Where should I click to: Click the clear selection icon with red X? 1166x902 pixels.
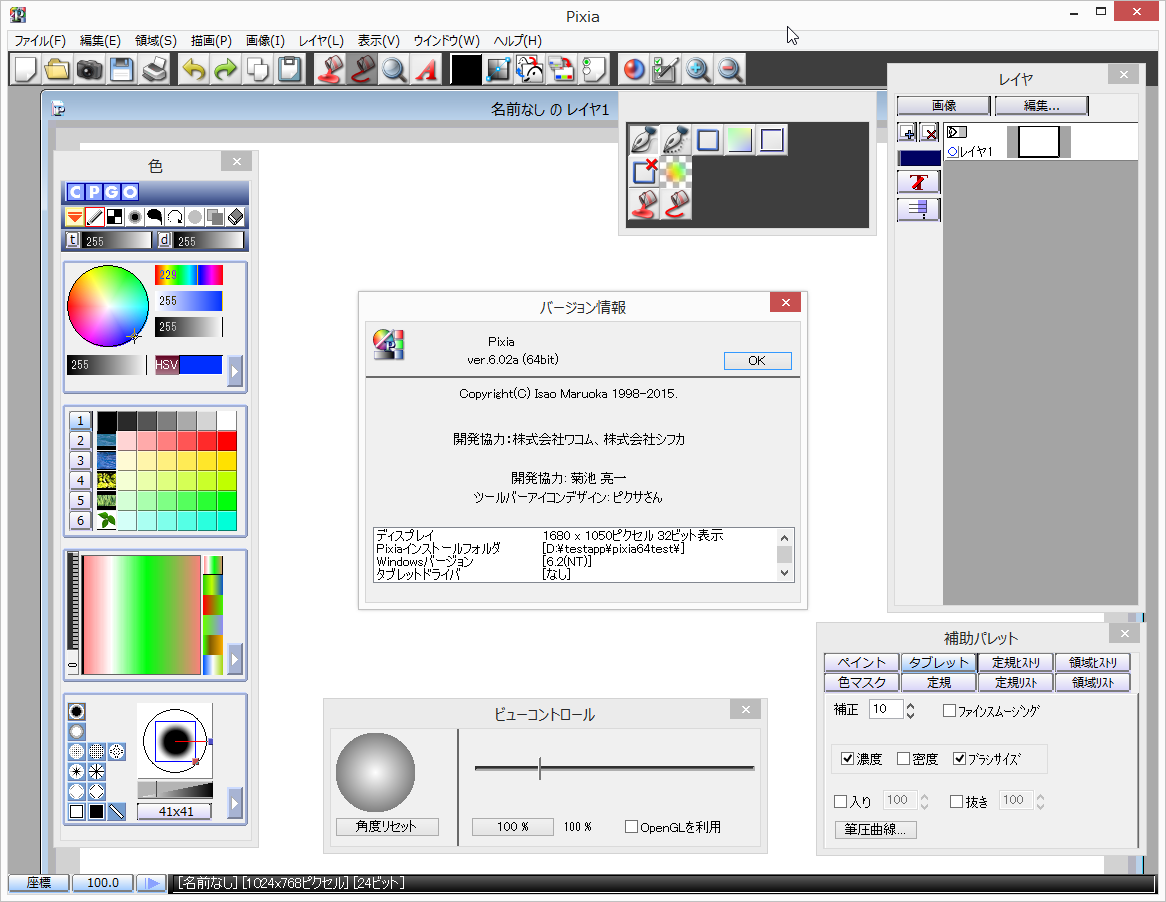[x=643, y=172]
